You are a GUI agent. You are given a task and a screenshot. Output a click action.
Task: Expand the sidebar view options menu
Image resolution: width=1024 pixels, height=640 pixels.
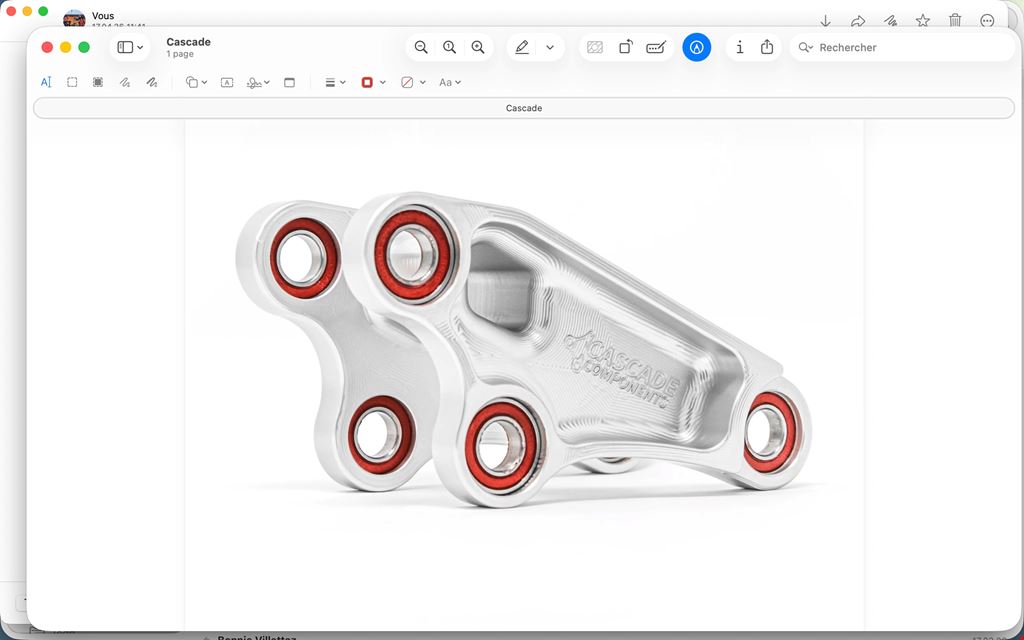[x=130, y=47]
